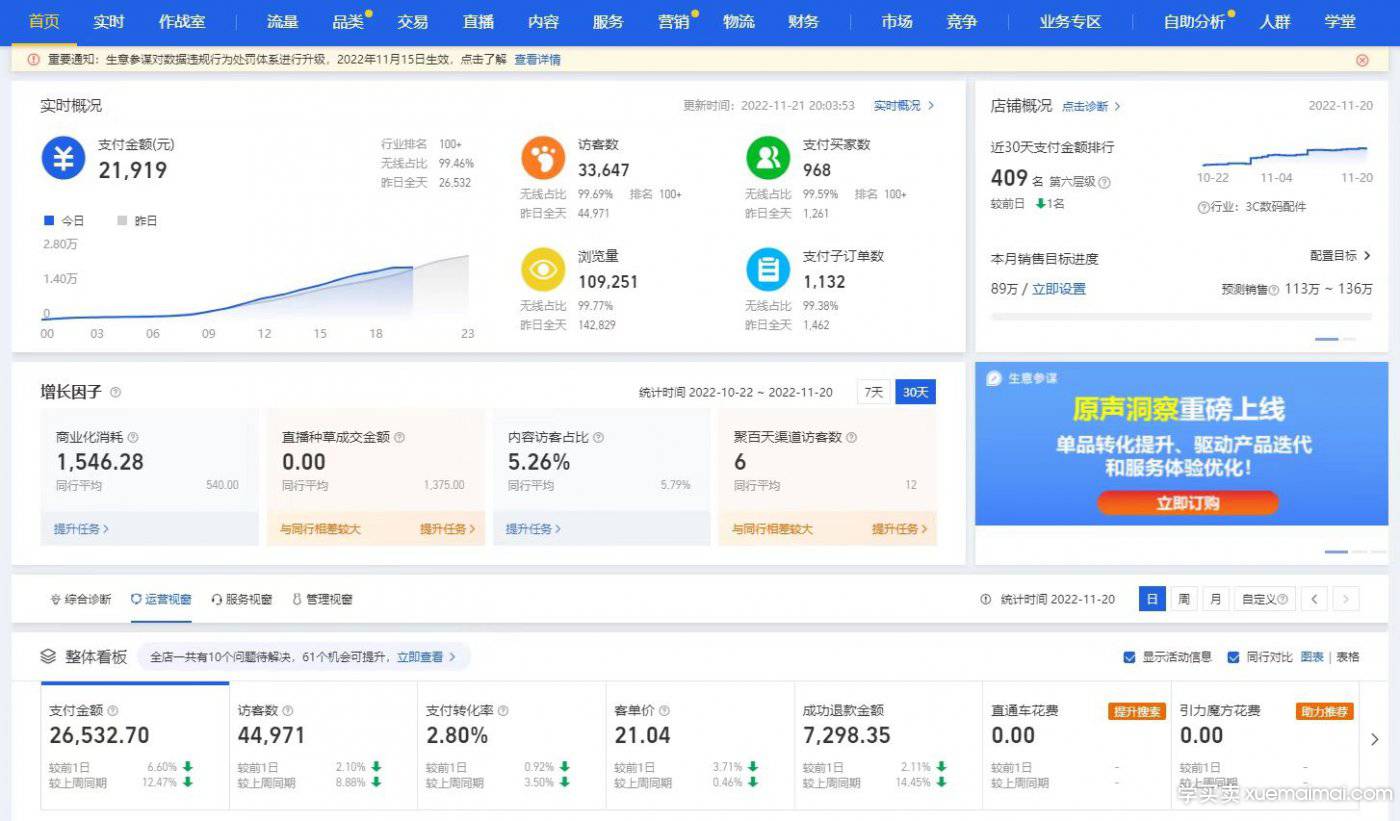Screen dimensions: 1400x821
Task: Click the help icon next to 聚百天渠道访客数
Action: [851, 437]
